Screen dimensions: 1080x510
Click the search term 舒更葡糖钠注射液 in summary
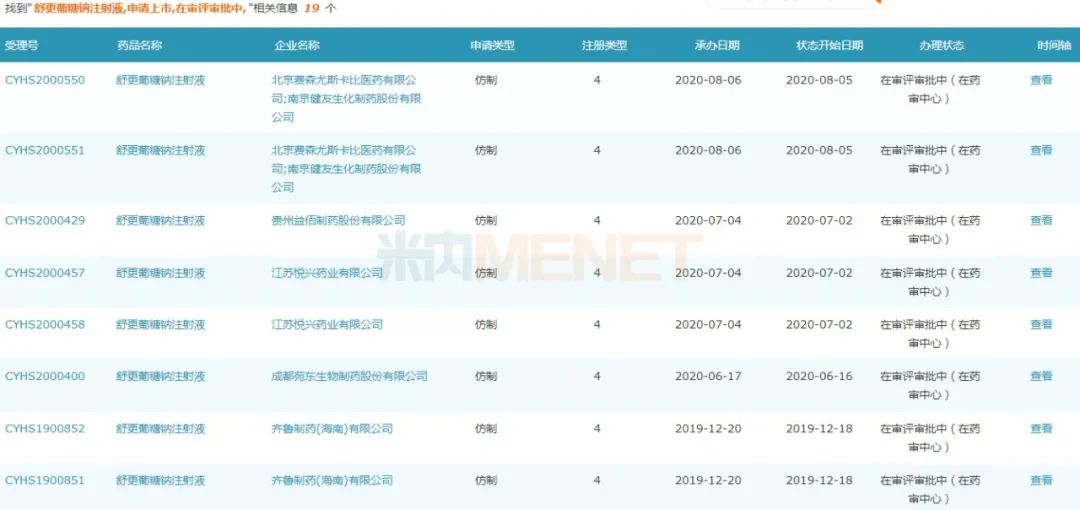79,8
